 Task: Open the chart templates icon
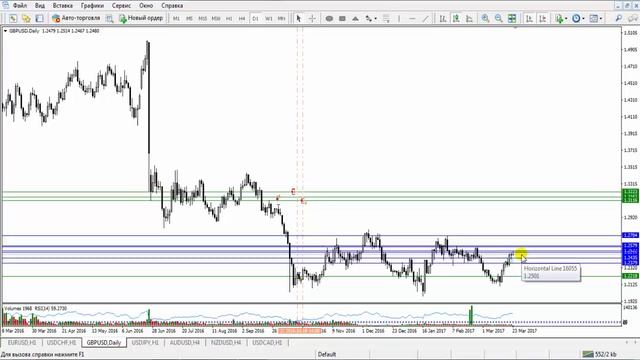593,18
